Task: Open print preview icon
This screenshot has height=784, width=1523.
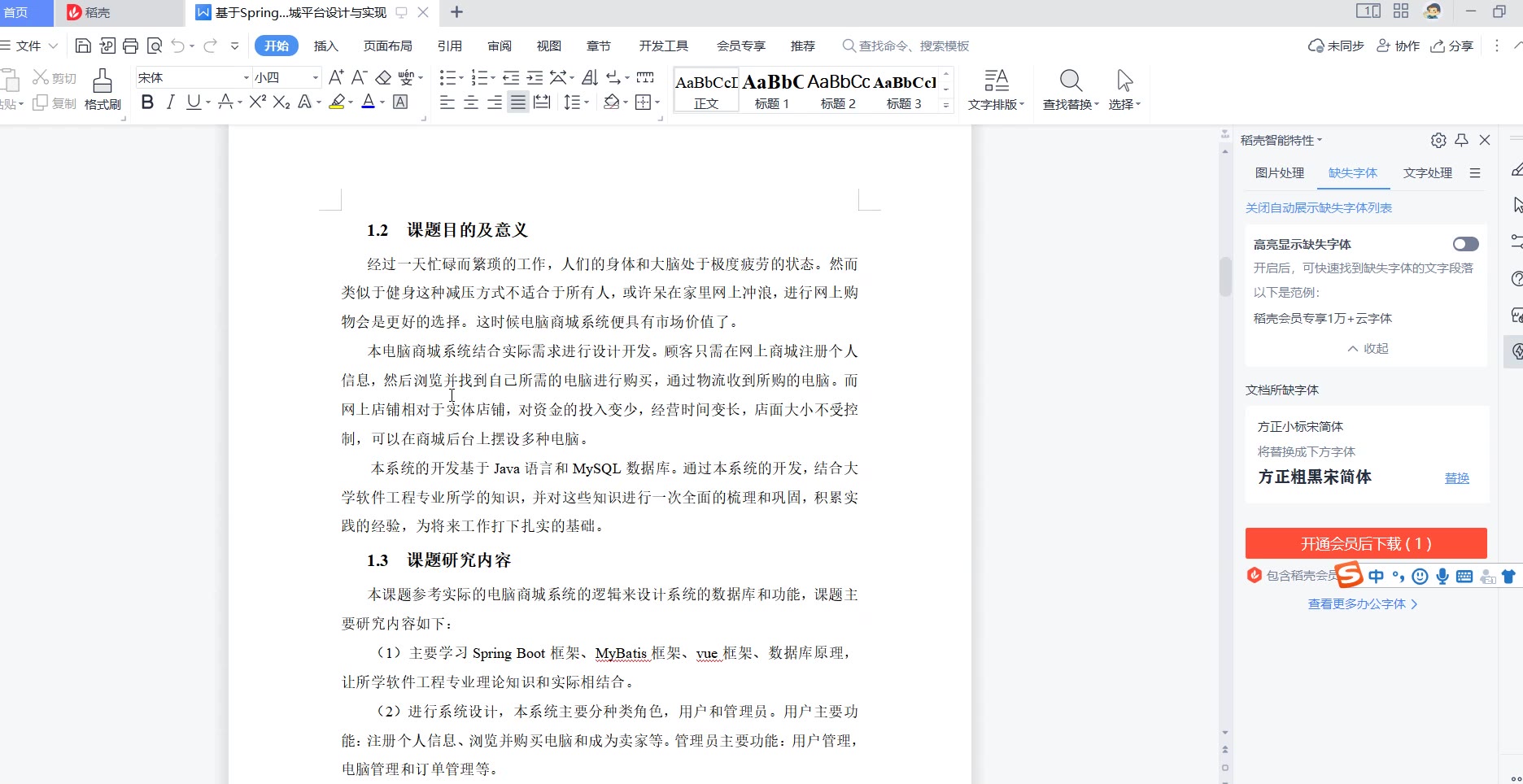Action: (x=155, y=46)
